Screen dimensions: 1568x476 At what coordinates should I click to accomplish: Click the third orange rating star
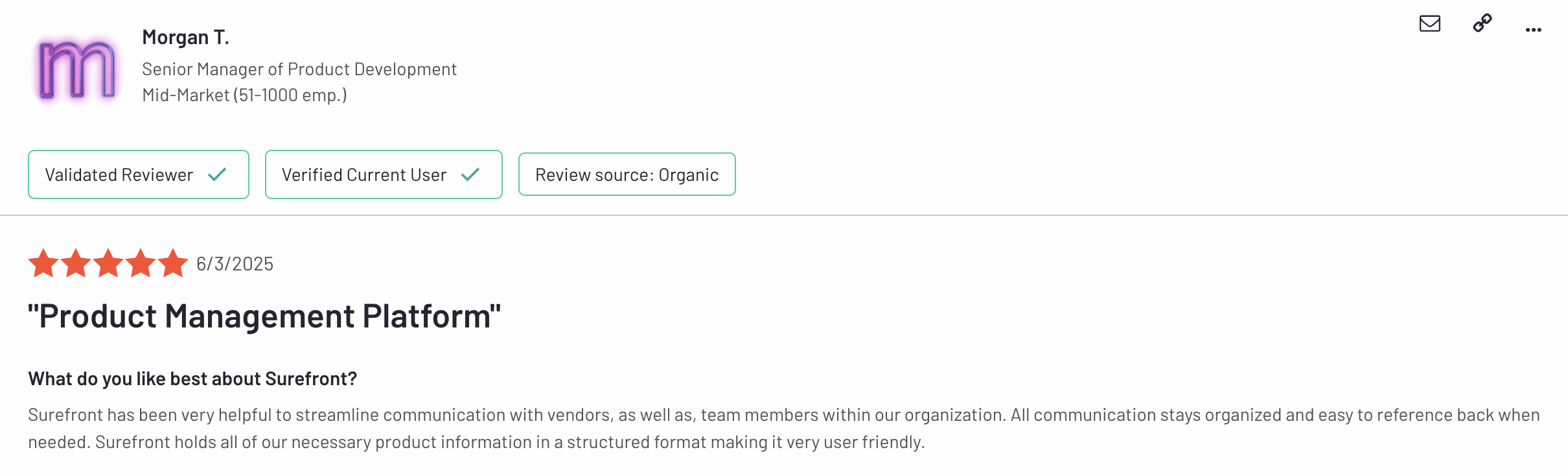click(x=108, y=263)
